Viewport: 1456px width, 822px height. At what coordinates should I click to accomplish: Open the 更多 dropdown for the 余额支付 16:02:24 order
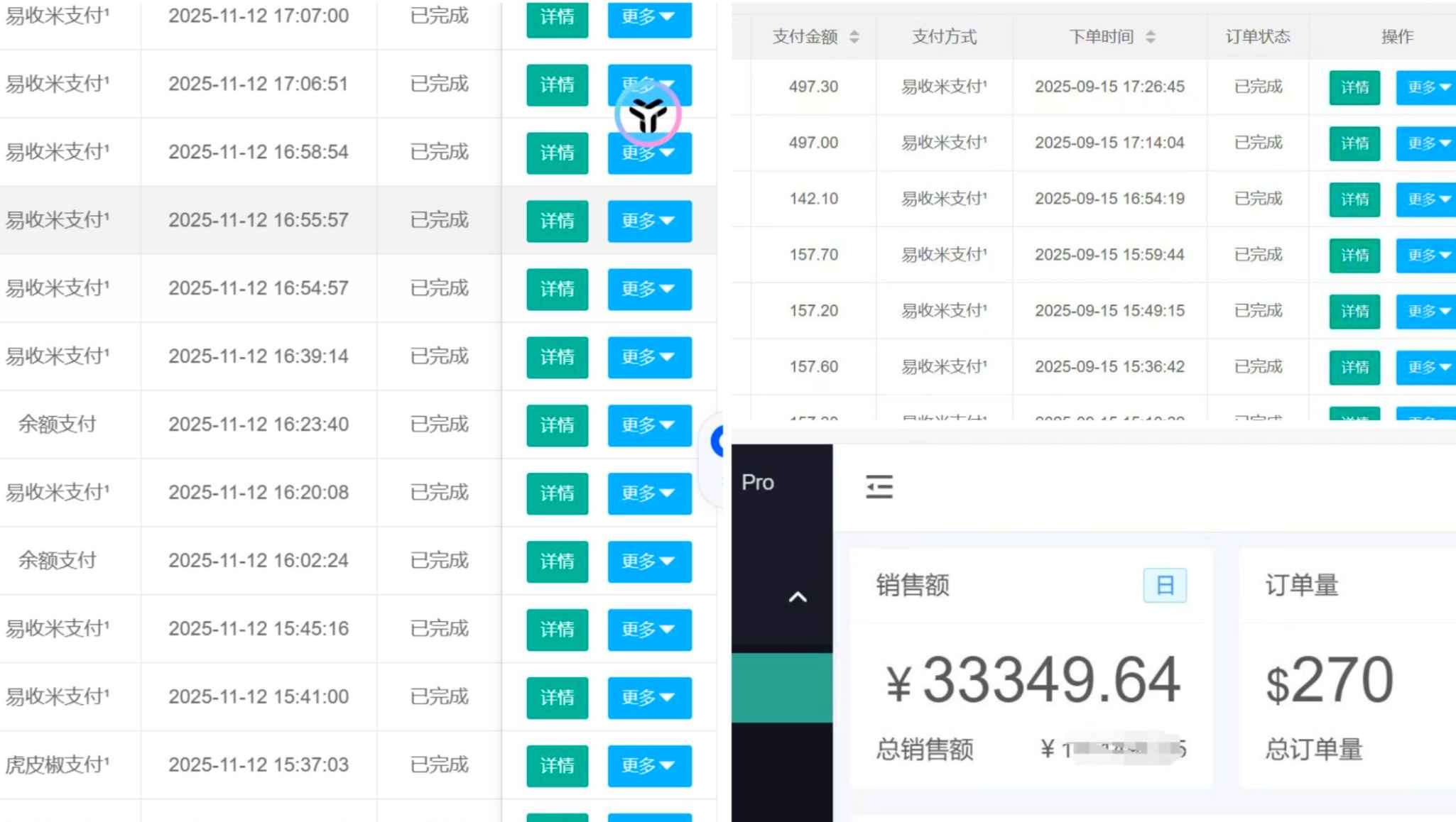(648, 561)
